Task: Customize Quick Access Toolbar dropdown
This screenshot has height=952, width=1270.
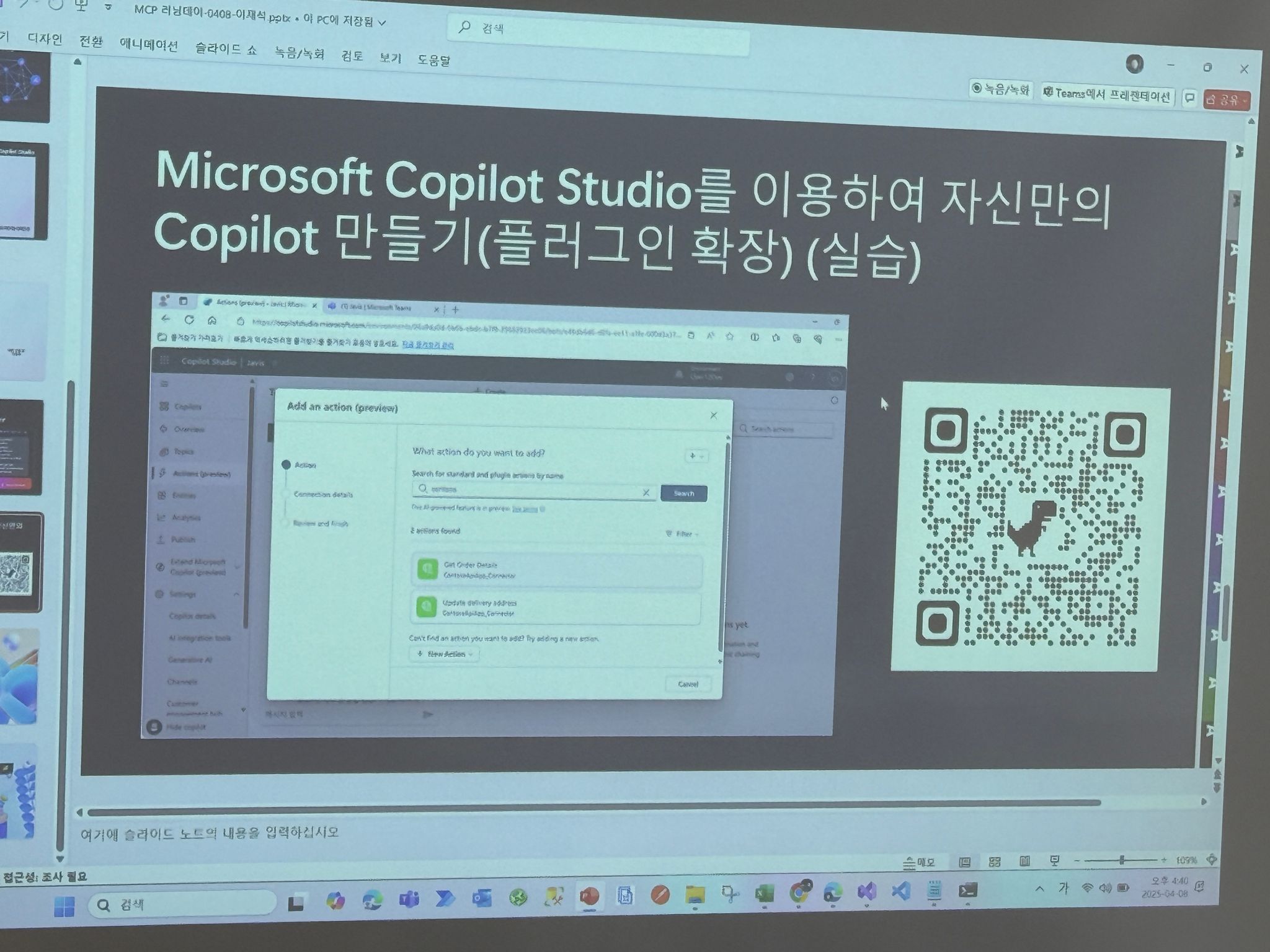Action: (109, 7)
